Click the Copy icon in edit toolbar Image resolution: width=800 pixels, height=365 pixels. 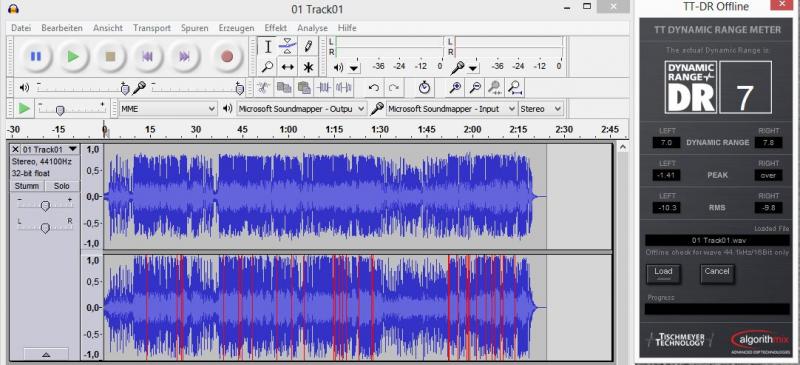coord(284,88)
